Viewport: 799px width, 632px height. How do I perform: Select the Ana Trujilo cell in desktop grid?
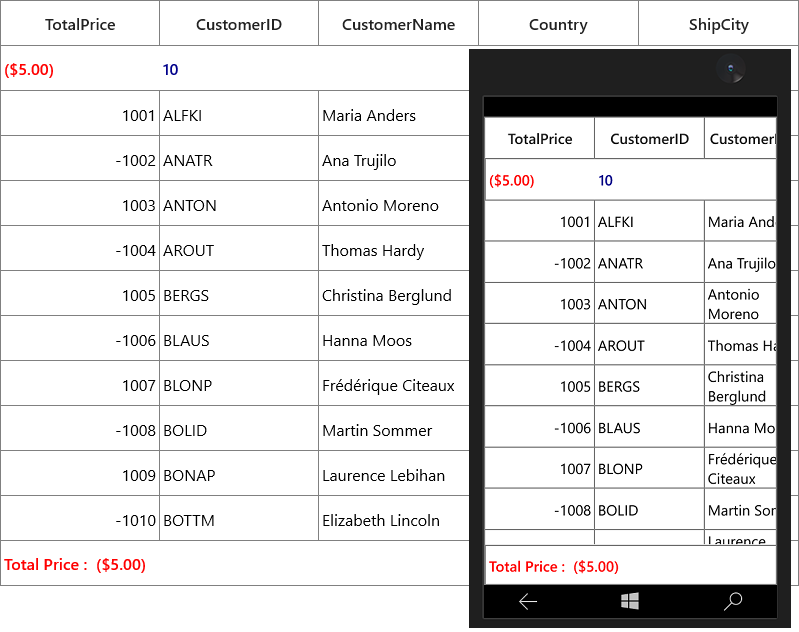tap(394, 159)
